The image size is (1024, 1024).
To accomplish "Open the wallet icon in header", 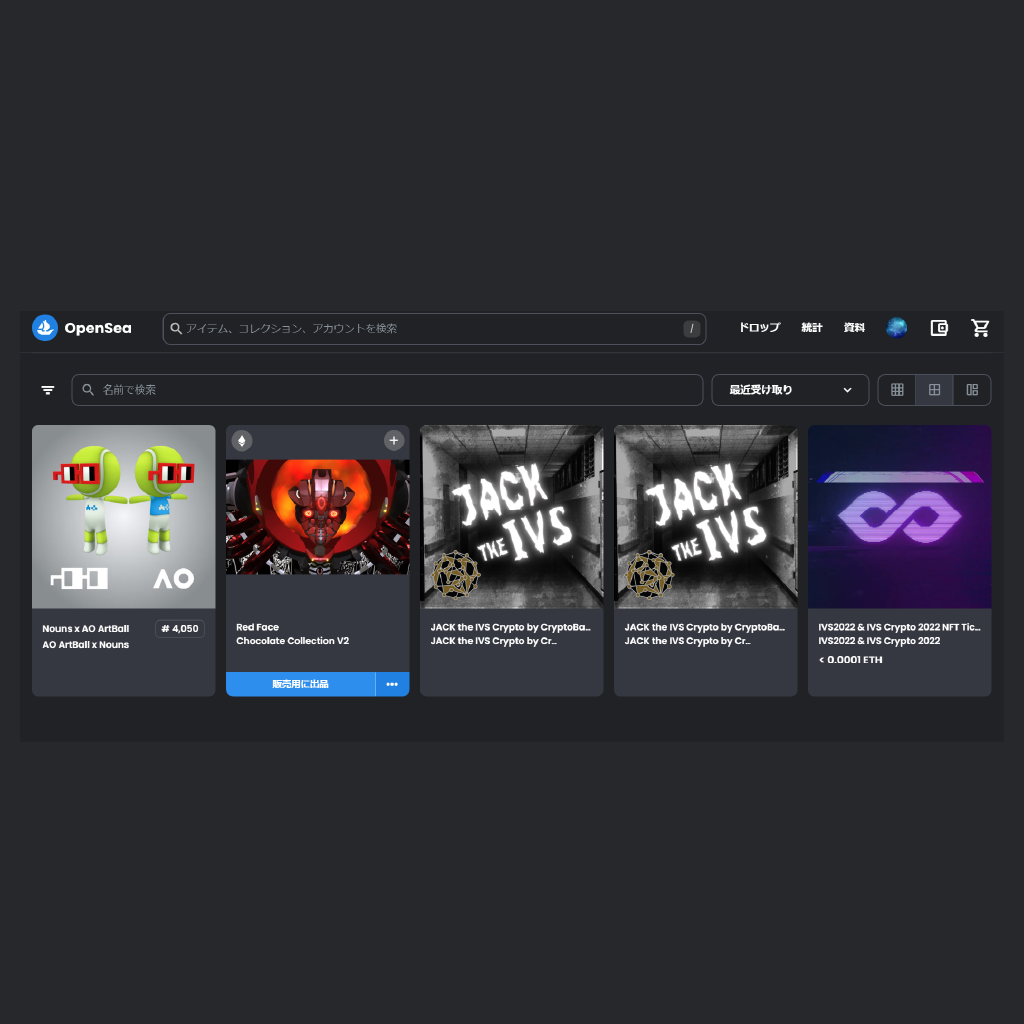I will 939,328.
